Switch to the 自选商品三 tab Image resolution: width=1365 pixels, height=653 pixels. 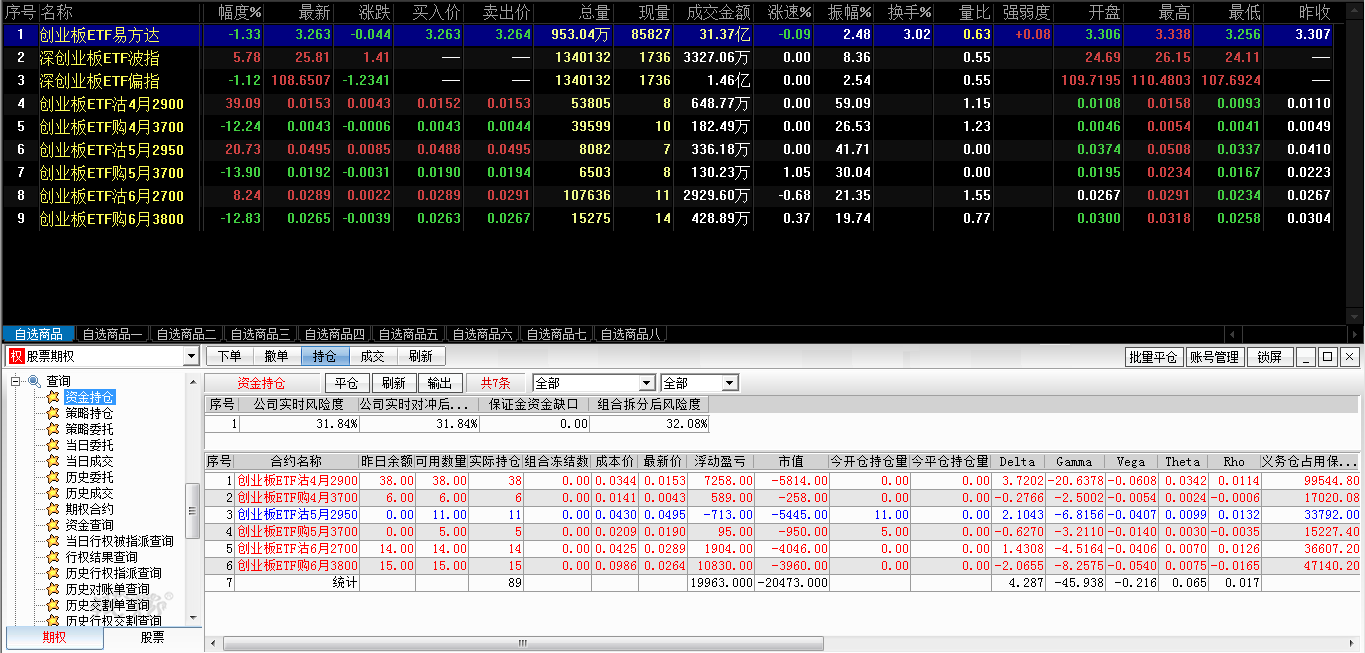[260, 334]
